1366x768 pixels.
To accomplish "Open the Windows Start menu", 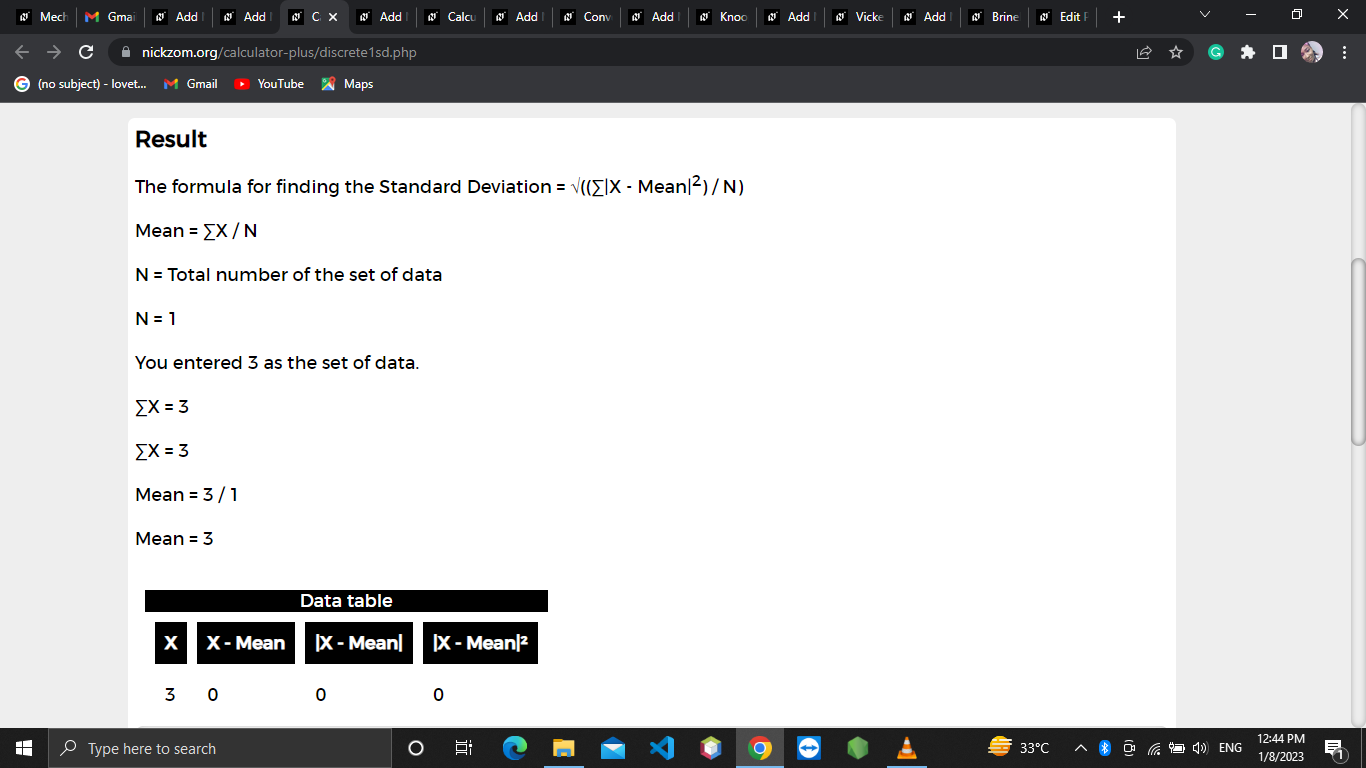I will coord(24,748).
